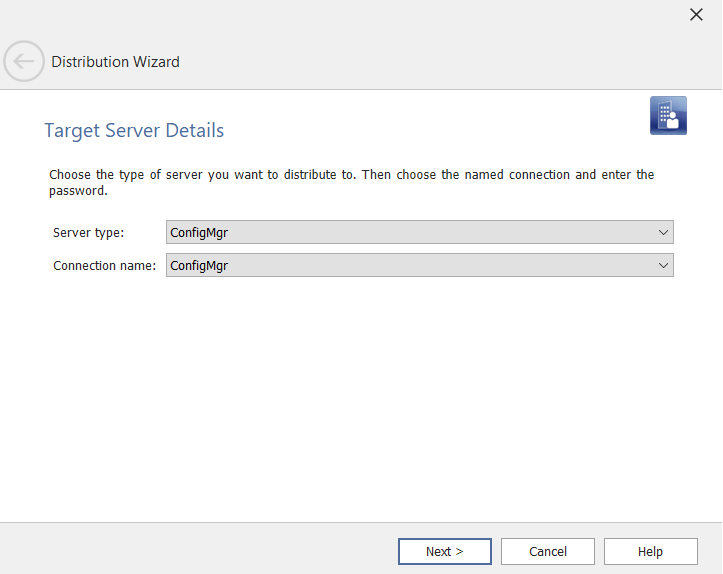Click the server building icon

pos(668,116)
